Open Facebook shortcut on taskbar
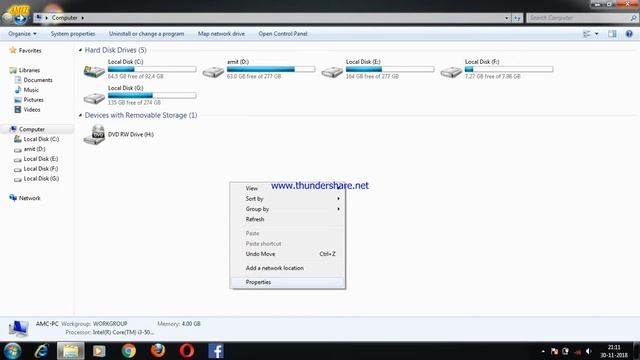Image resolution: width=640 pixels, height=360 pixels. click(216, 351)
